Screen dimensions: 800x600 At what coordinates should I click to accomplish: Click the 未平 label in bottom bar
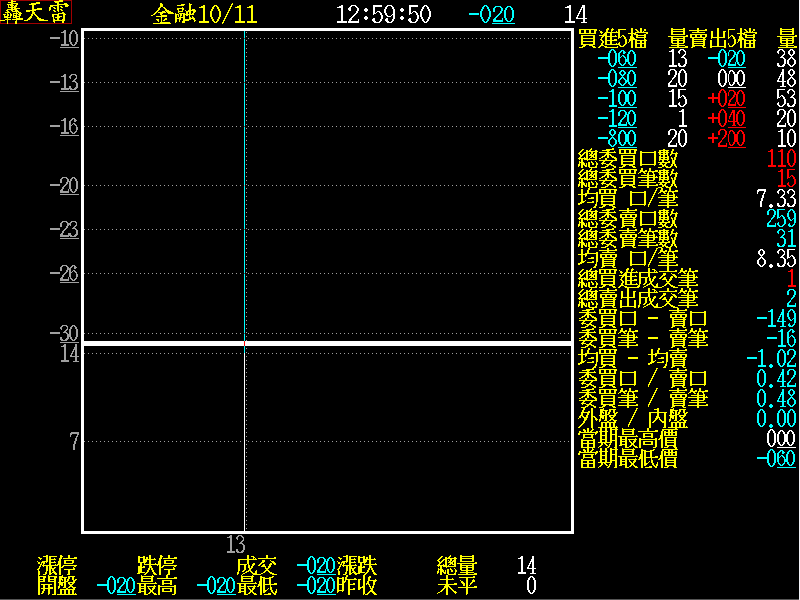(457, 586)
